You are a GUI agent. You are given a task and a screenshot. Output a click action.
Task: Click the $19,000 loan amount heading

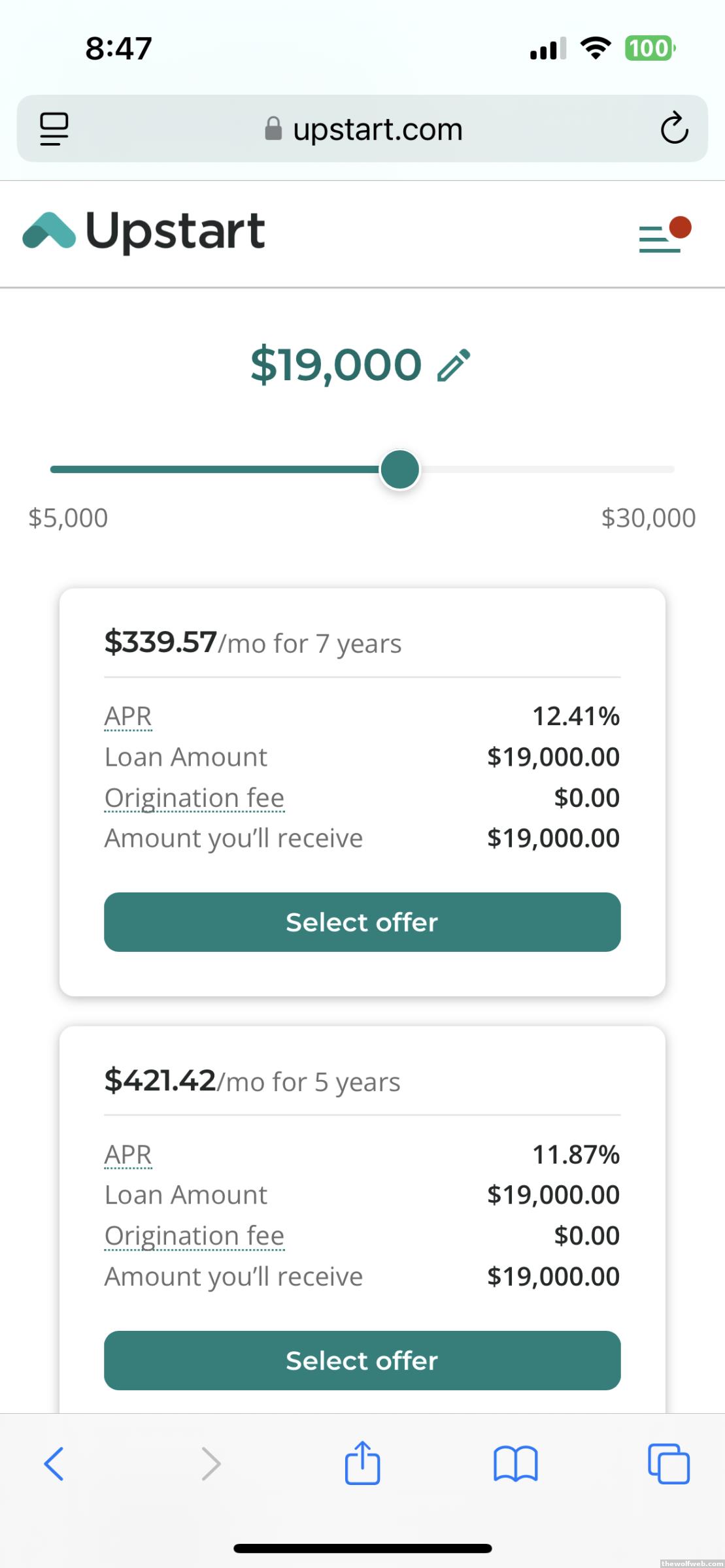[336, 365]
